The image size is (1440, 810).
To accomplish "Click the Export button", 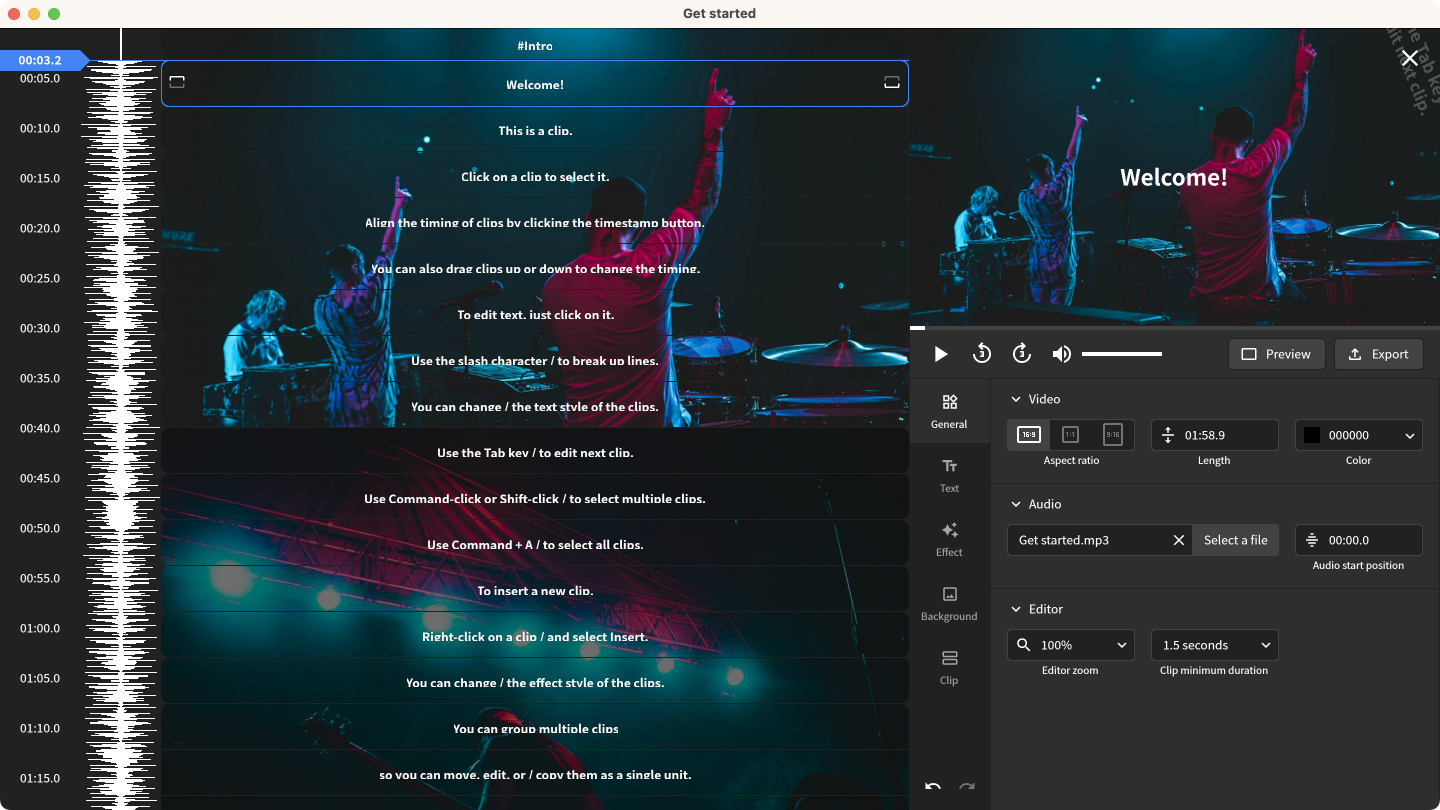I will click(x=1378, y=354).
